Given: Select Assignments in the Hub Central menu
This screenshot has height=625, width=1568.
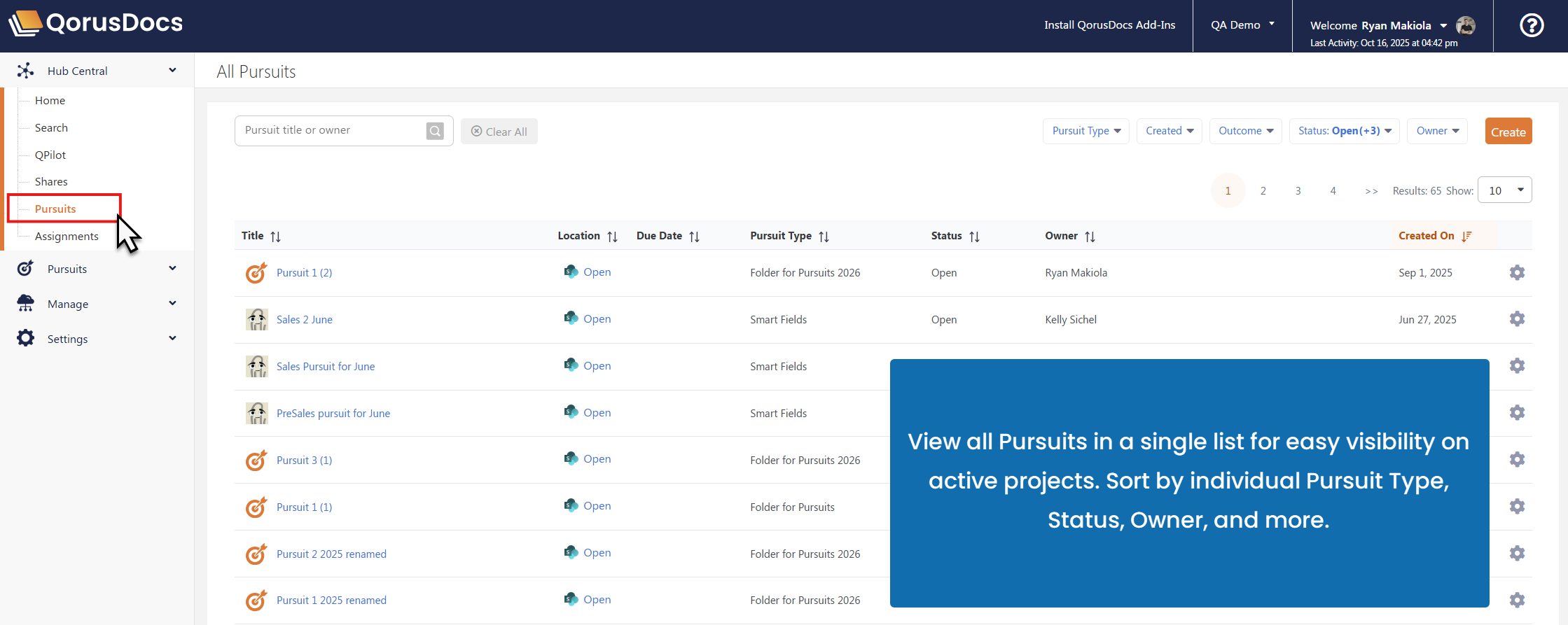Looking at the screenshot, I should [x=67, y=237].
